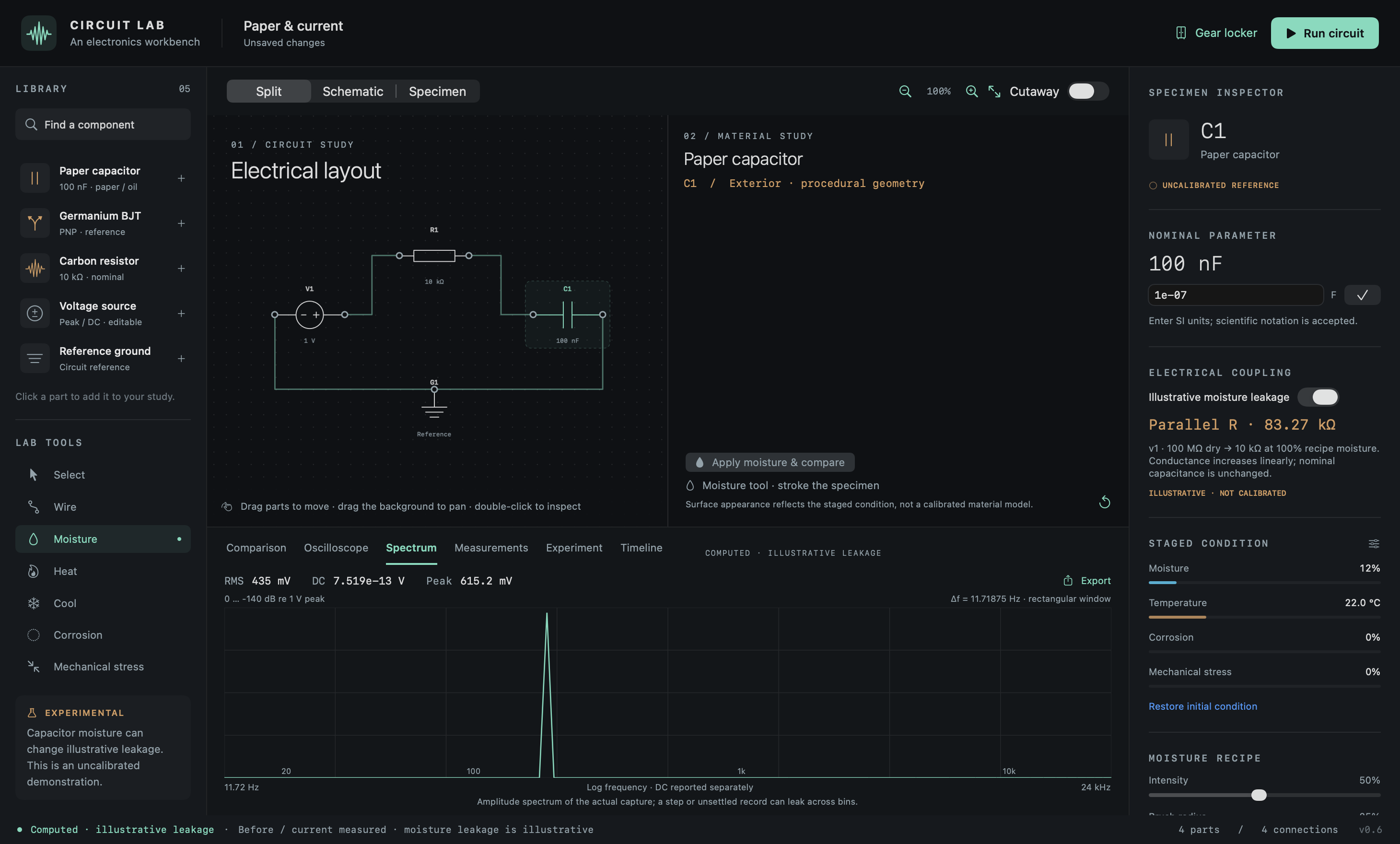This screenshot has width=1400, height=844.
Task: Open the Timeline tab
Action: pos(642,548)
